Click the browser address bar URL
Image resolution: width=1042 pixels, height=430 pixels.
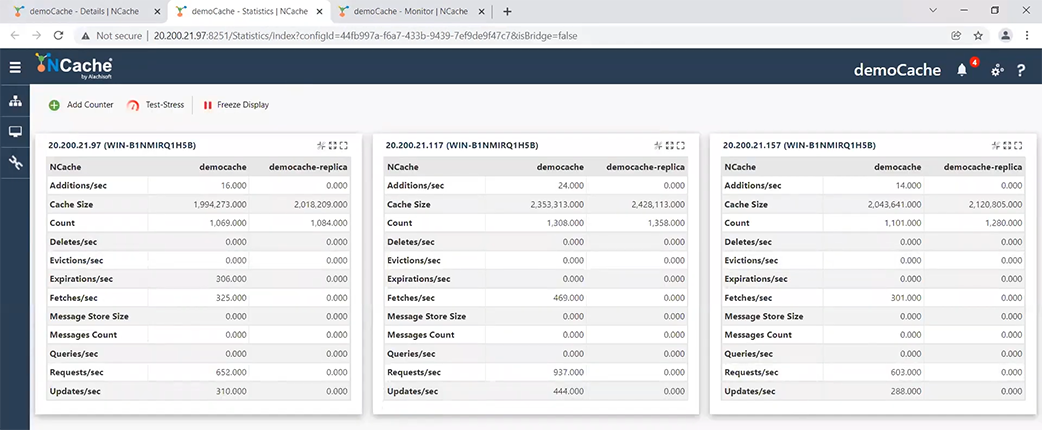click(365, 36)
